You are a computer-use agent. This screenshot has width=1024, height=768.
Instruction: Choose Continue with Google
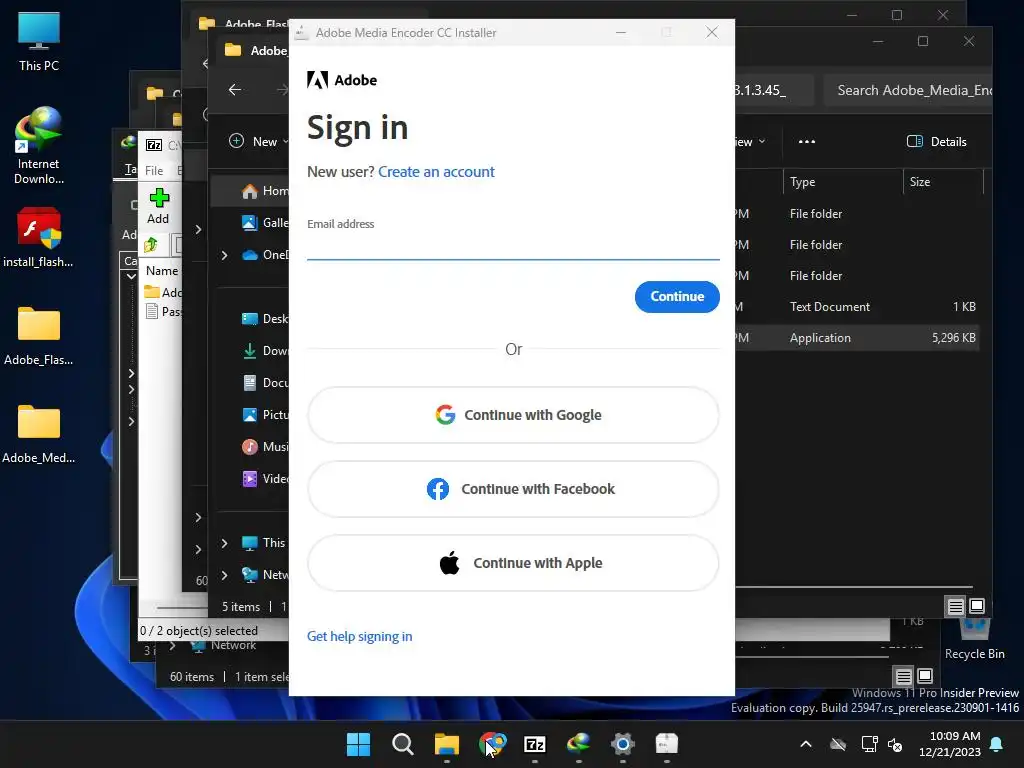coord(513,415)
